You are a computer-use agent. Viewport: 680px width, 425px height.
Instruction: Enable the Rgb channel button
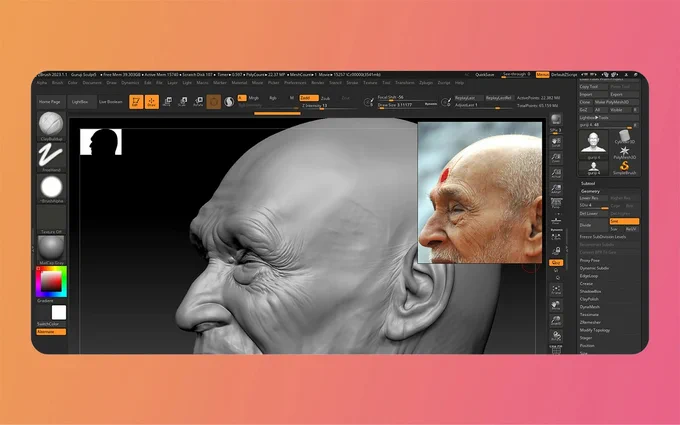click(x=273, y=98)
